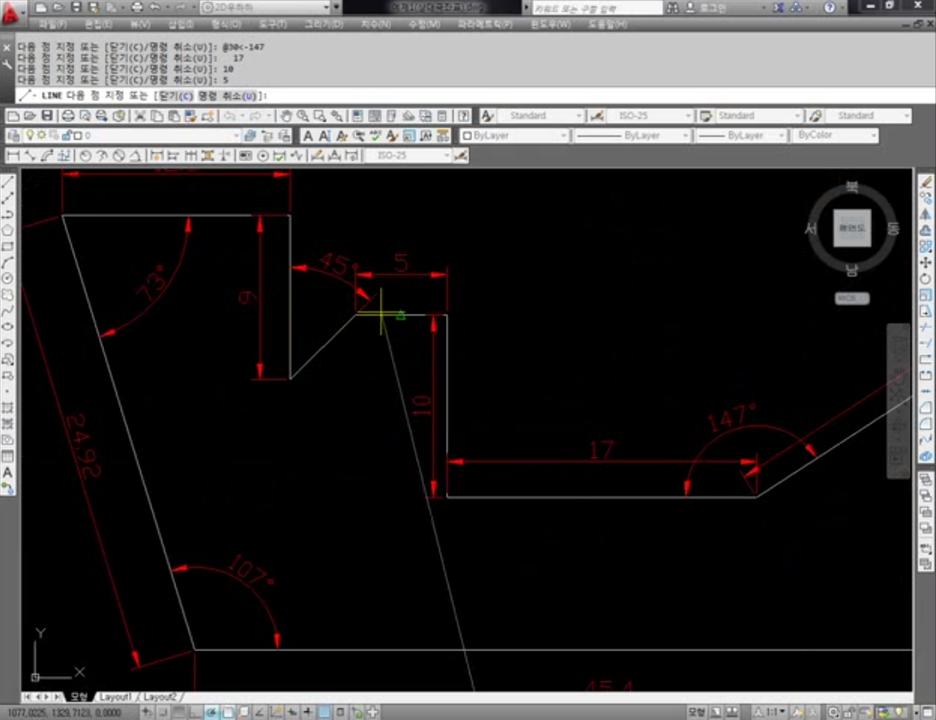936x720 pixels.
Task: Open the lineweight ByLayer dropdown
Action: 742,136
